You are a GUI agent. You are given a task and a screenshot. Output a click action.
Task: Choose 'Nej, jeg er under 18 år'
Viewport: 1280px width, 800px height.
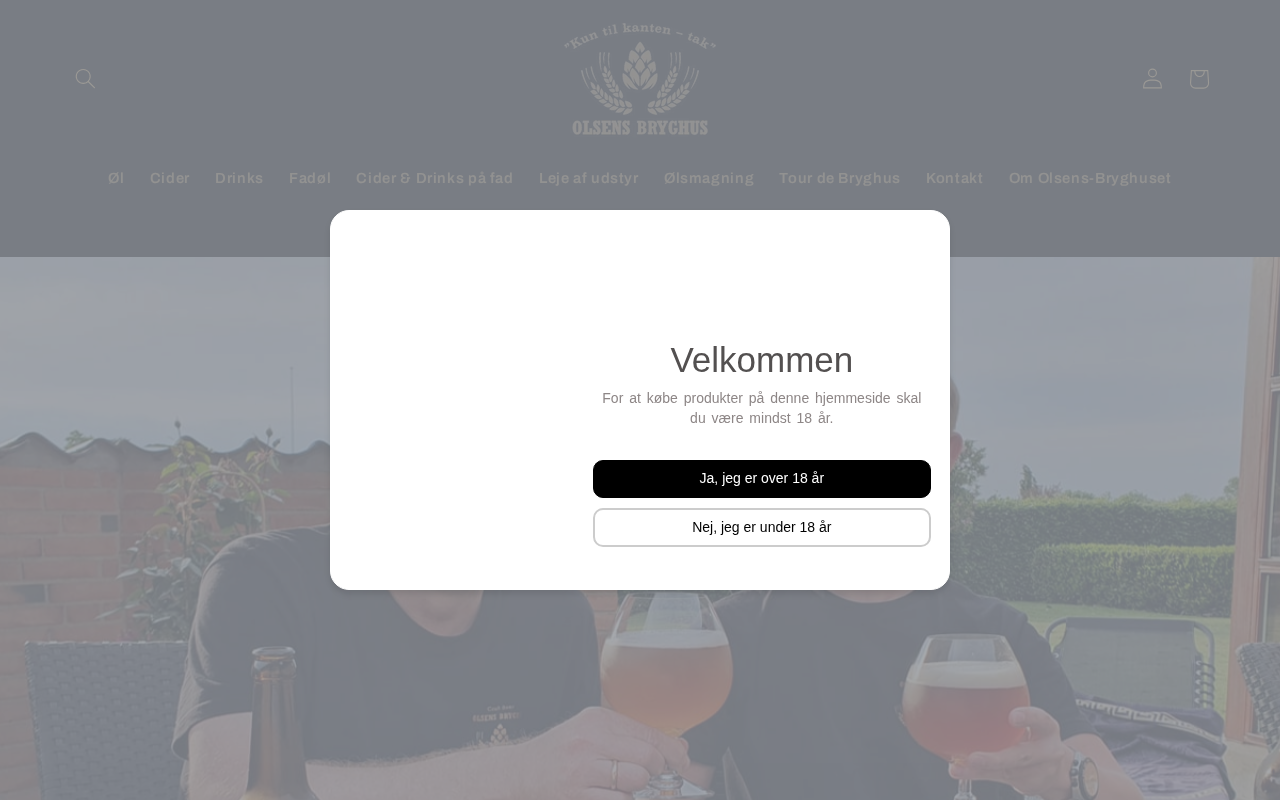(762, 527)
